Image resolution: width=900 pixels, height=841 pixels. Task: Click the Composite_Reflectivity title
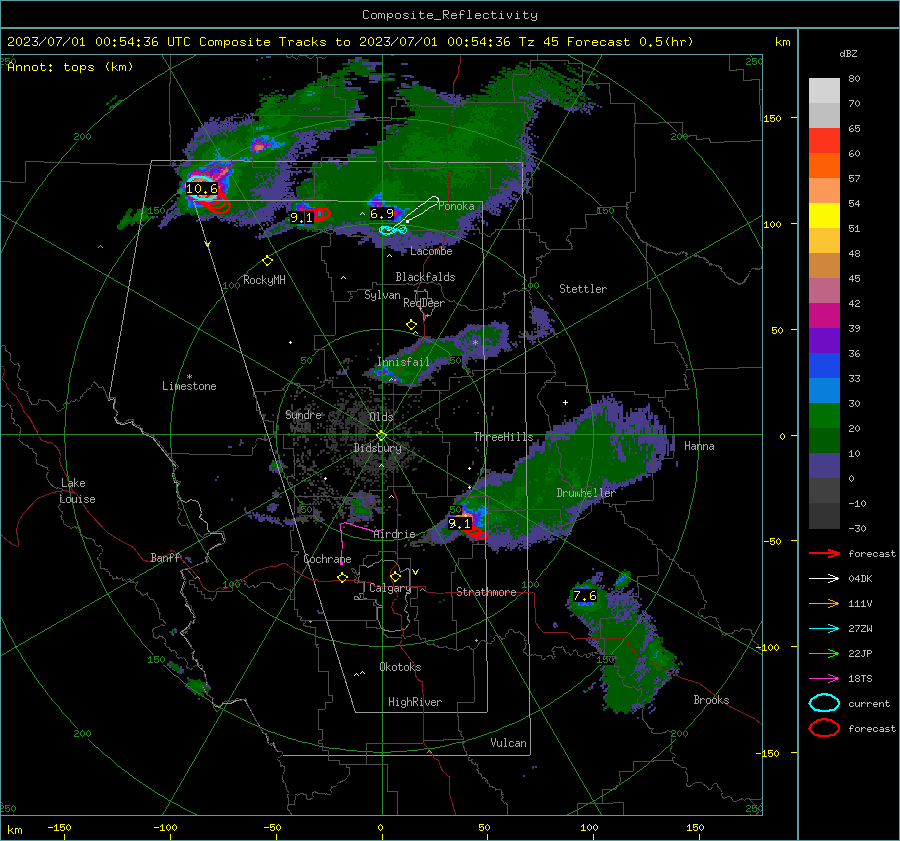pyautogui.click(x=450, y=15)
